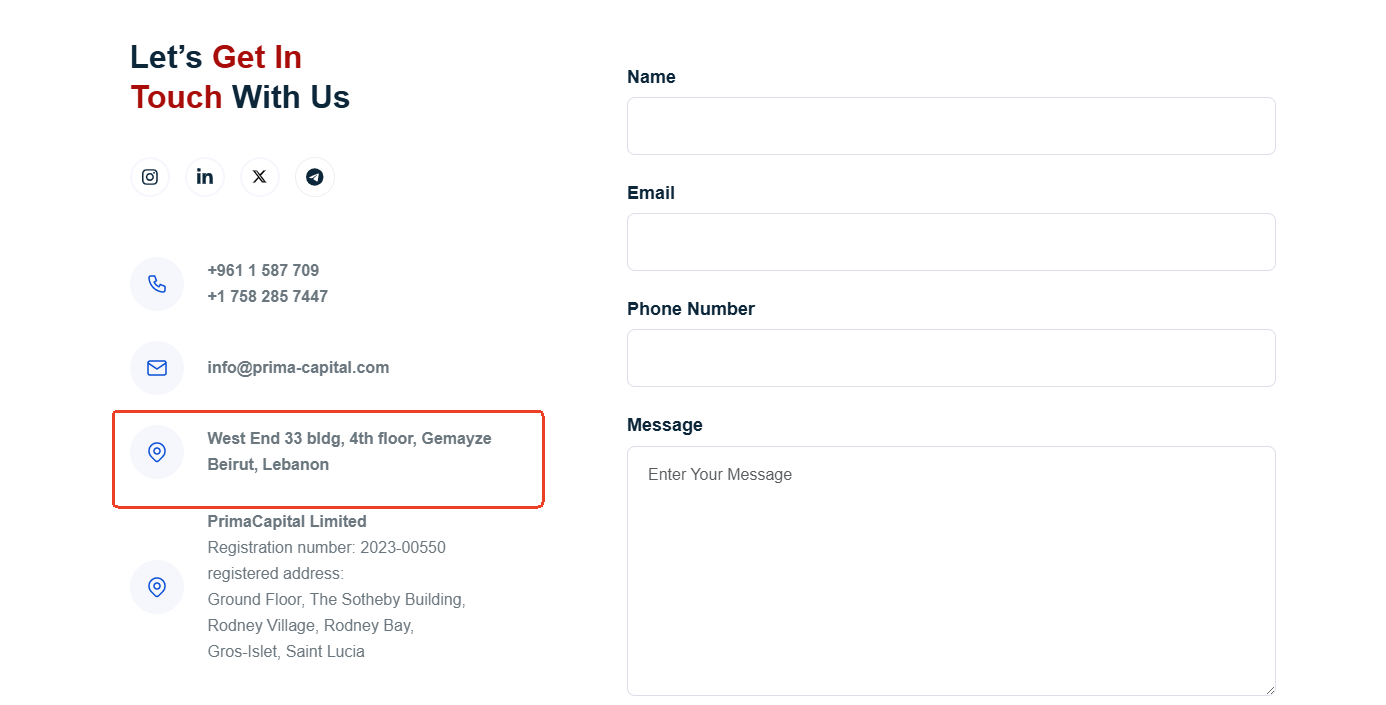Screen dimensions: 1386x705
Task: Visit the X (Twitter) page icon
Action: pyautogui.click(x=260, y=177)
